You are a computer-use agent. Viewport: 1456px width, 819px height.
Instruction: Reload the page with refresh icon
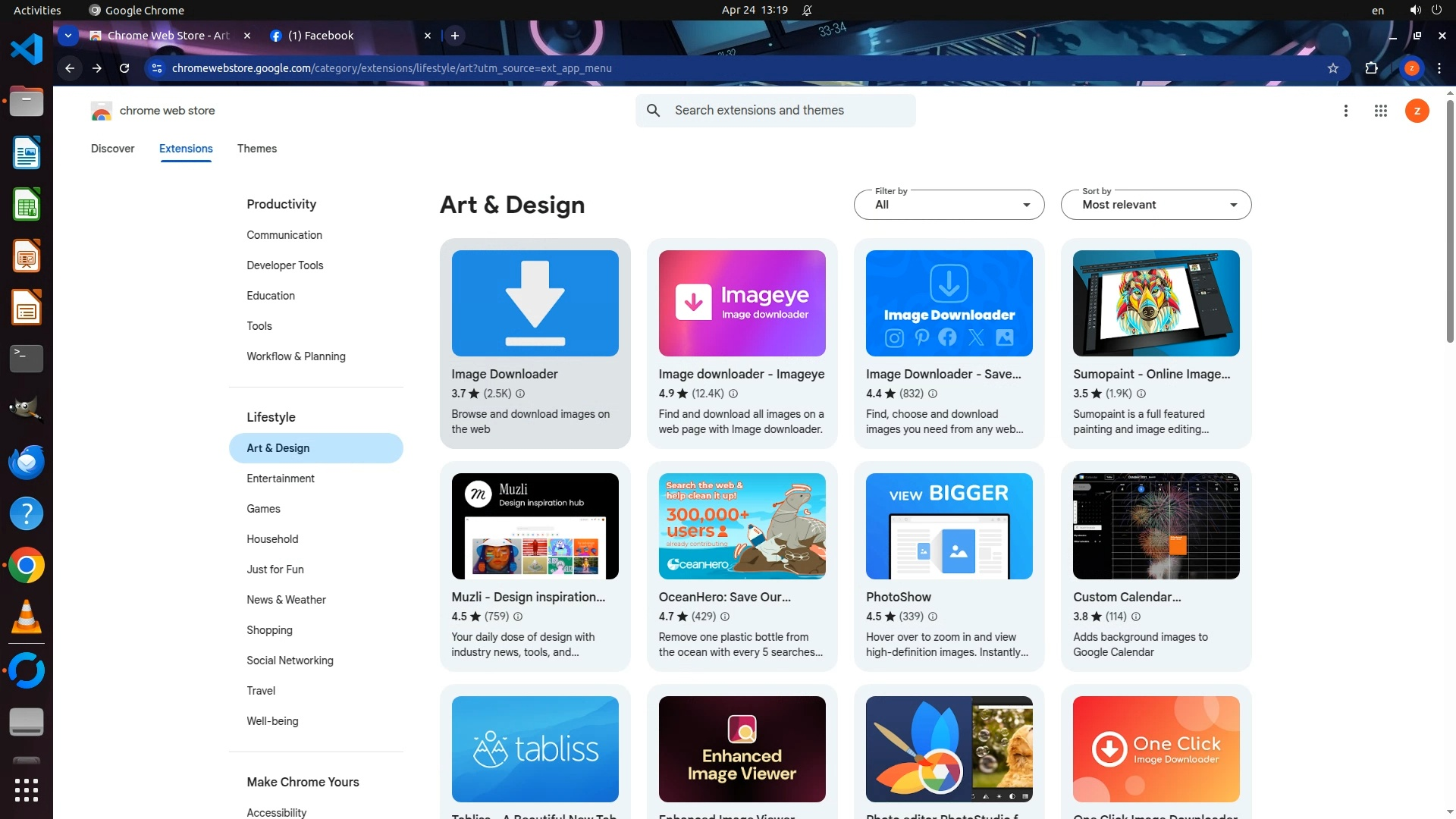click(x=124, y=68)
